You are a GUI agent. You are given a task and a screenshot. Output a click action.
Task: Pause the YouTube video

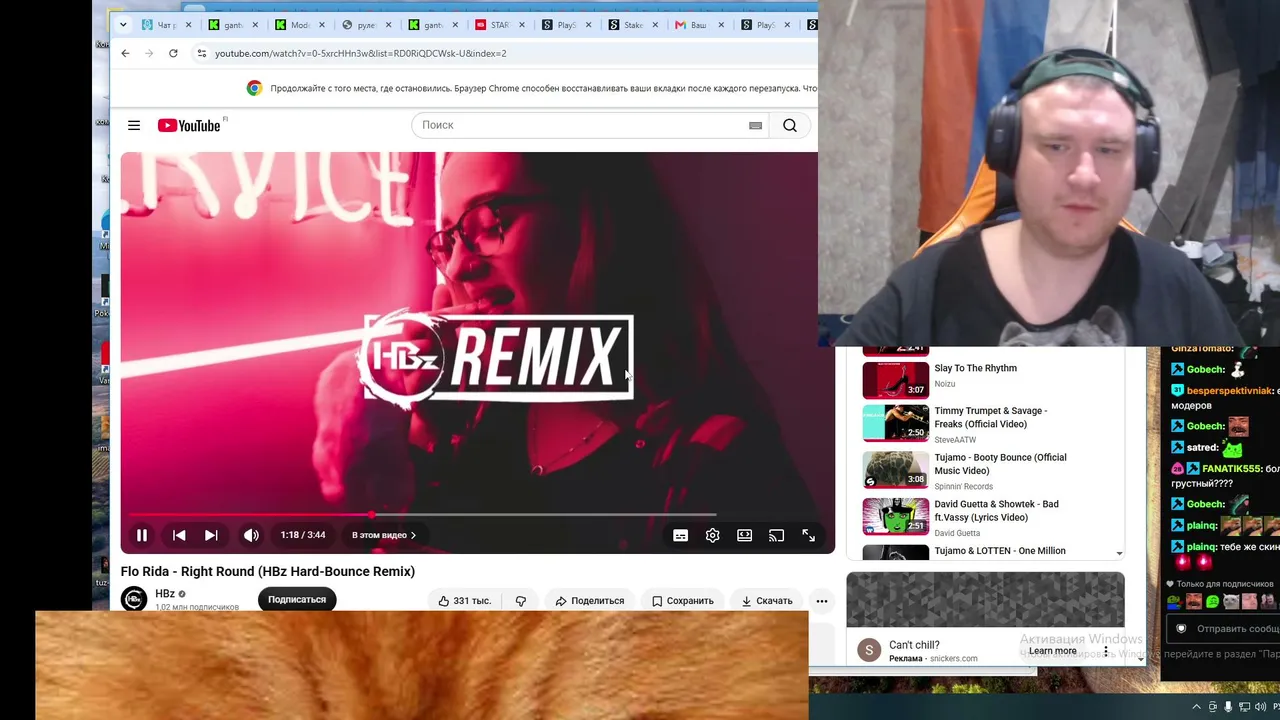coord(142,535)
